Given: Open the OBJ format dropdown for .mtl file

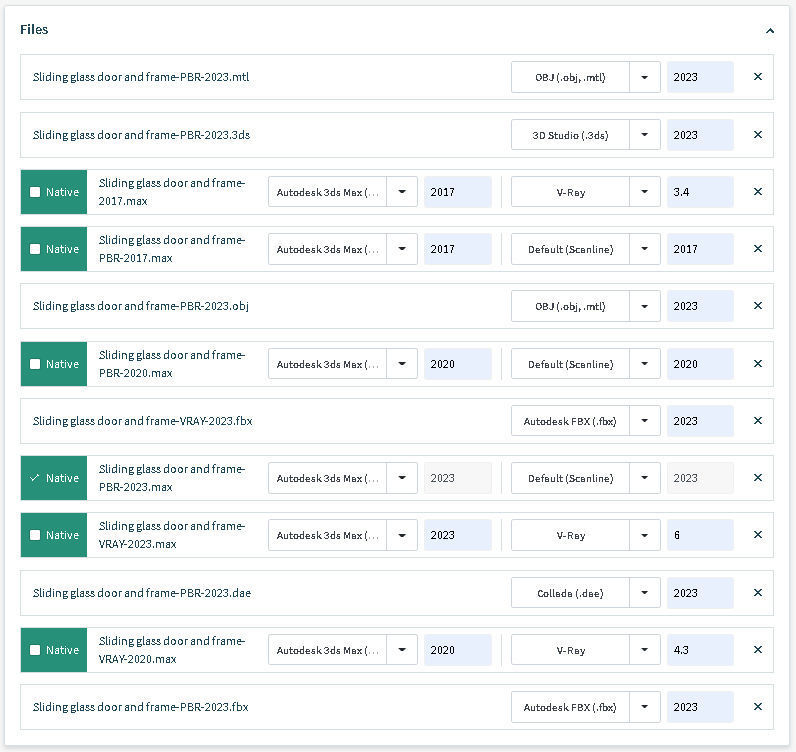Looking at the screenshot, I should [x=645, y=77].
